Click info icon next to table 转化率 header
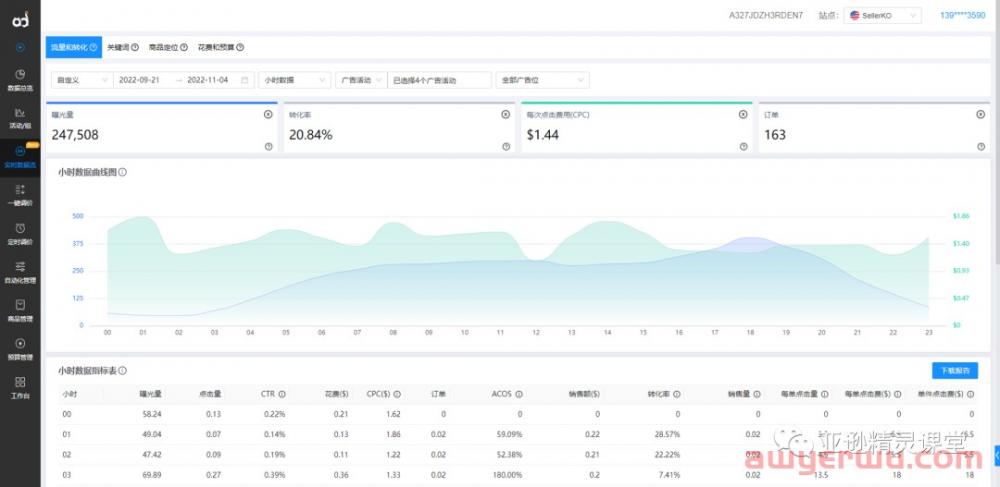Screen dimensions: 1000x487 (676, 395)
